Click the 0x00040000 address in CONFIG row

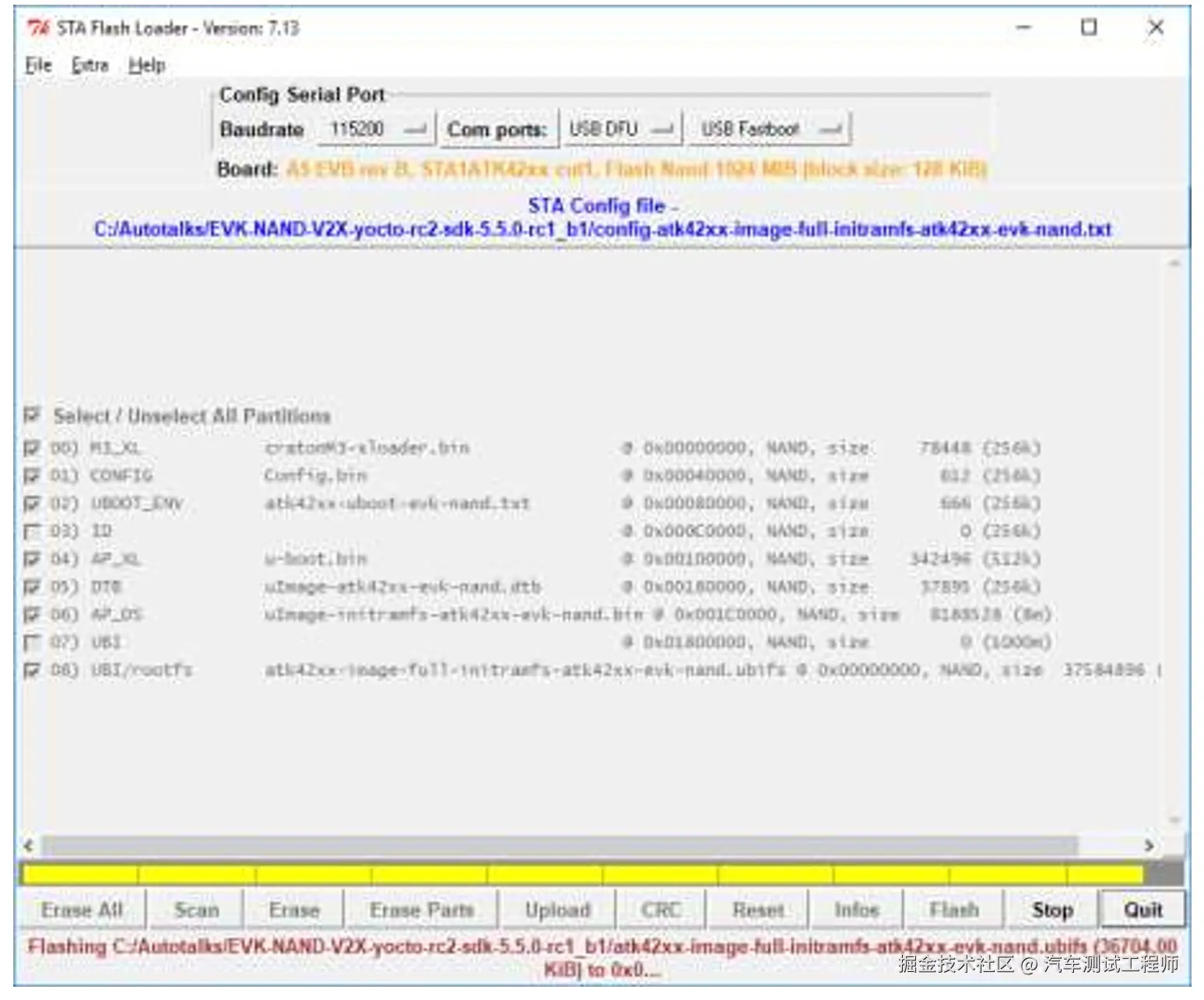[694, 475]
